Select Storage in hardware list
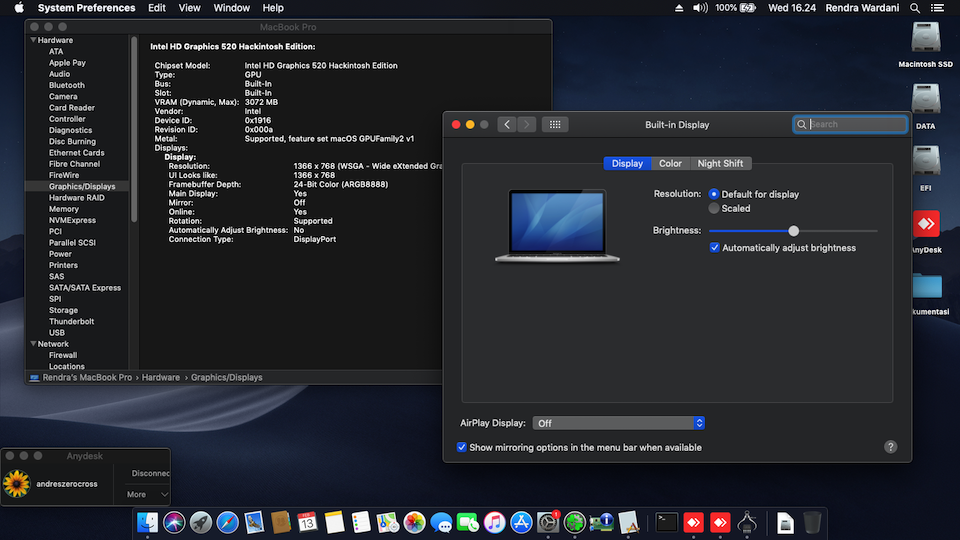Image resolution: width=960 pixels, height=540 pixels. point(63,310)
